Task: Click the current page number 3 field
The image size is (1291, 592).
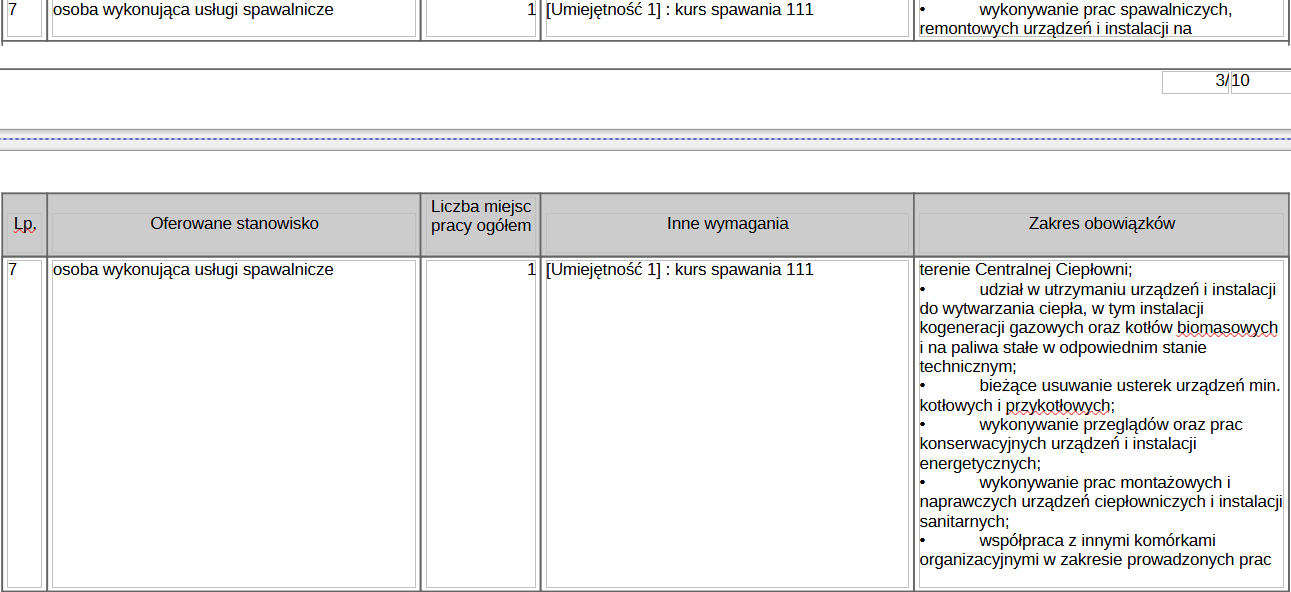Action: 1195,82
